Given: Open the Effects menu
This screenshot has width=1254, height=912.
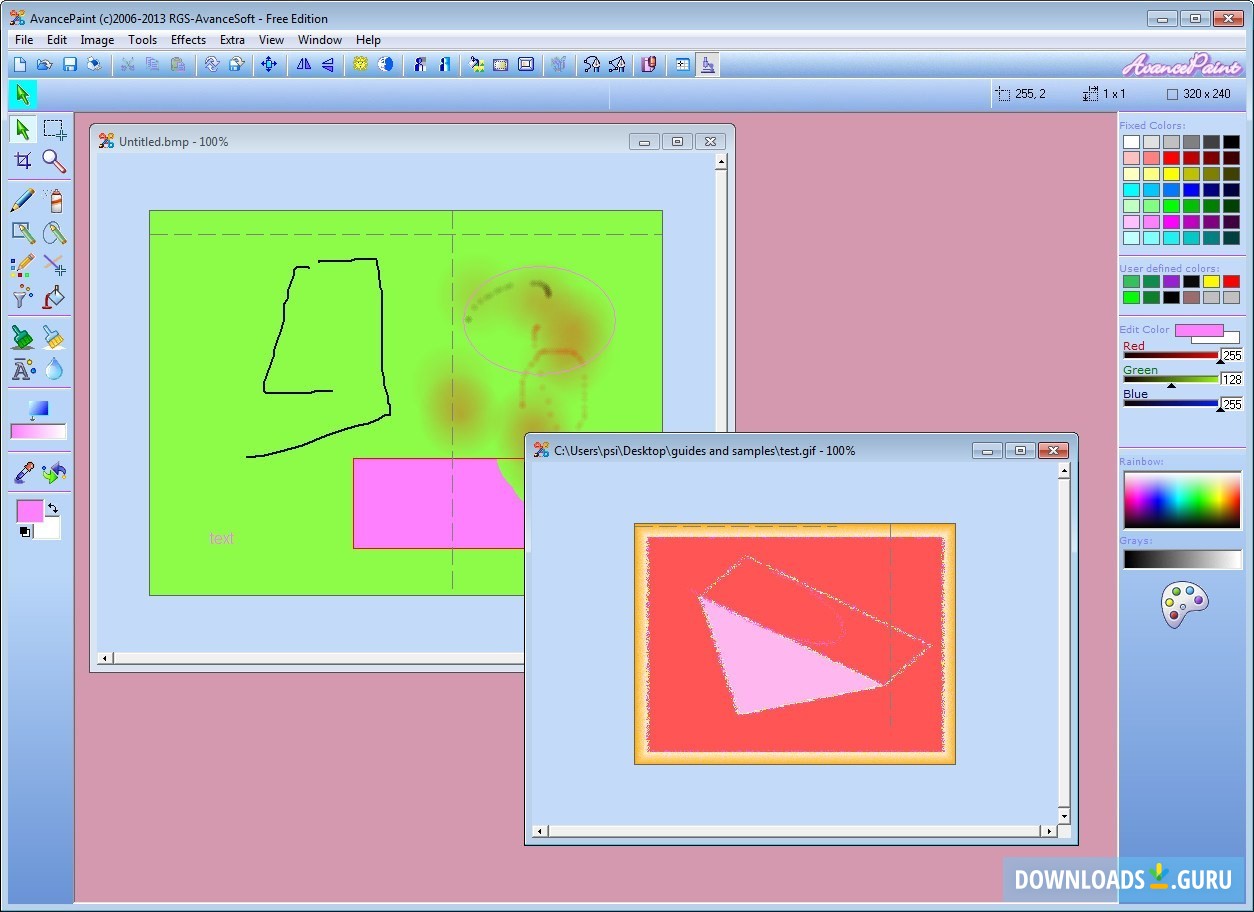Looking at the screenshot, I should [188, 40].
